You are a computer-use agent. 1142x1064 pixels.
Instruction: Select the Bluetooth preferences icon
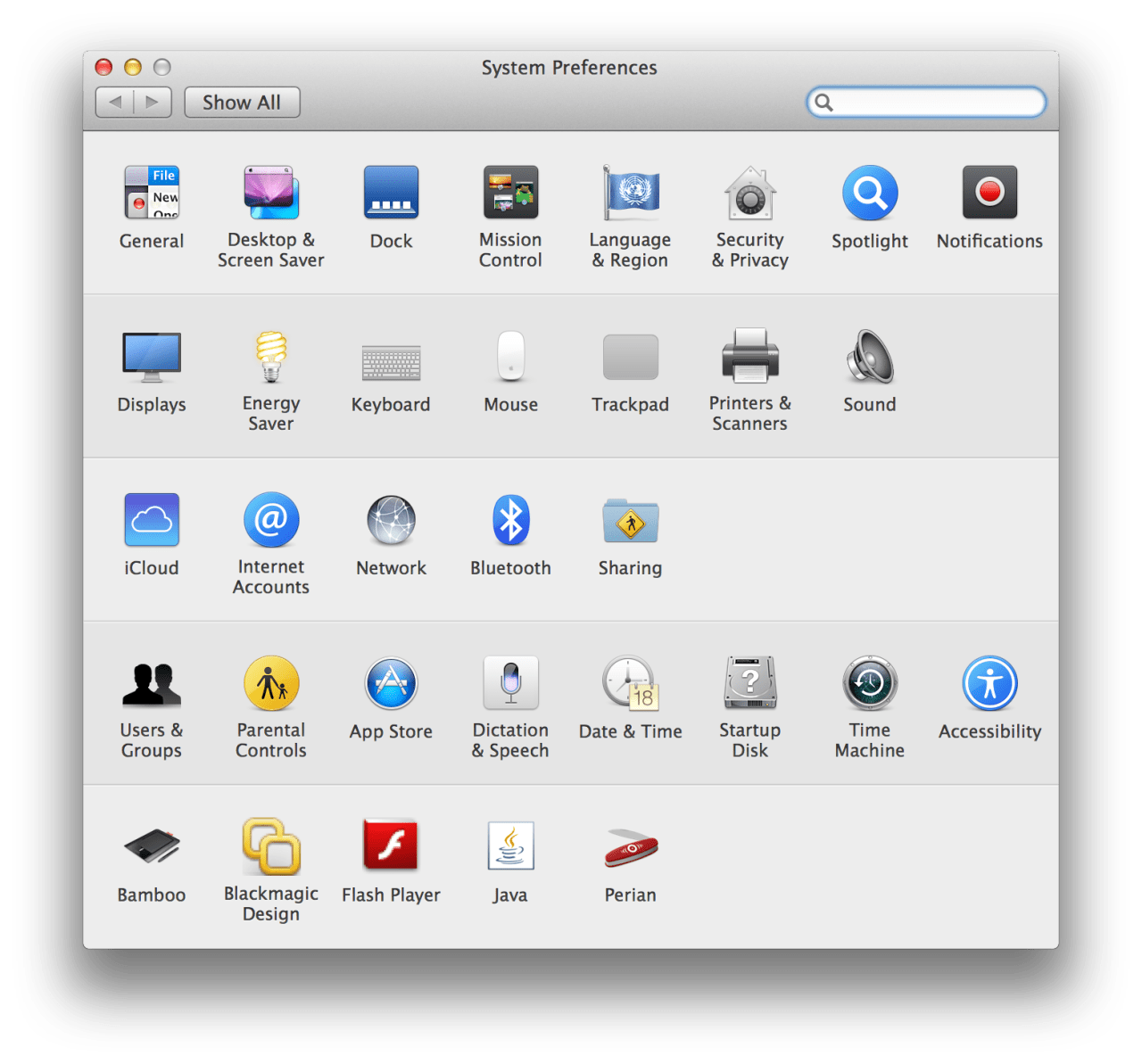click(x=510, y=520)
